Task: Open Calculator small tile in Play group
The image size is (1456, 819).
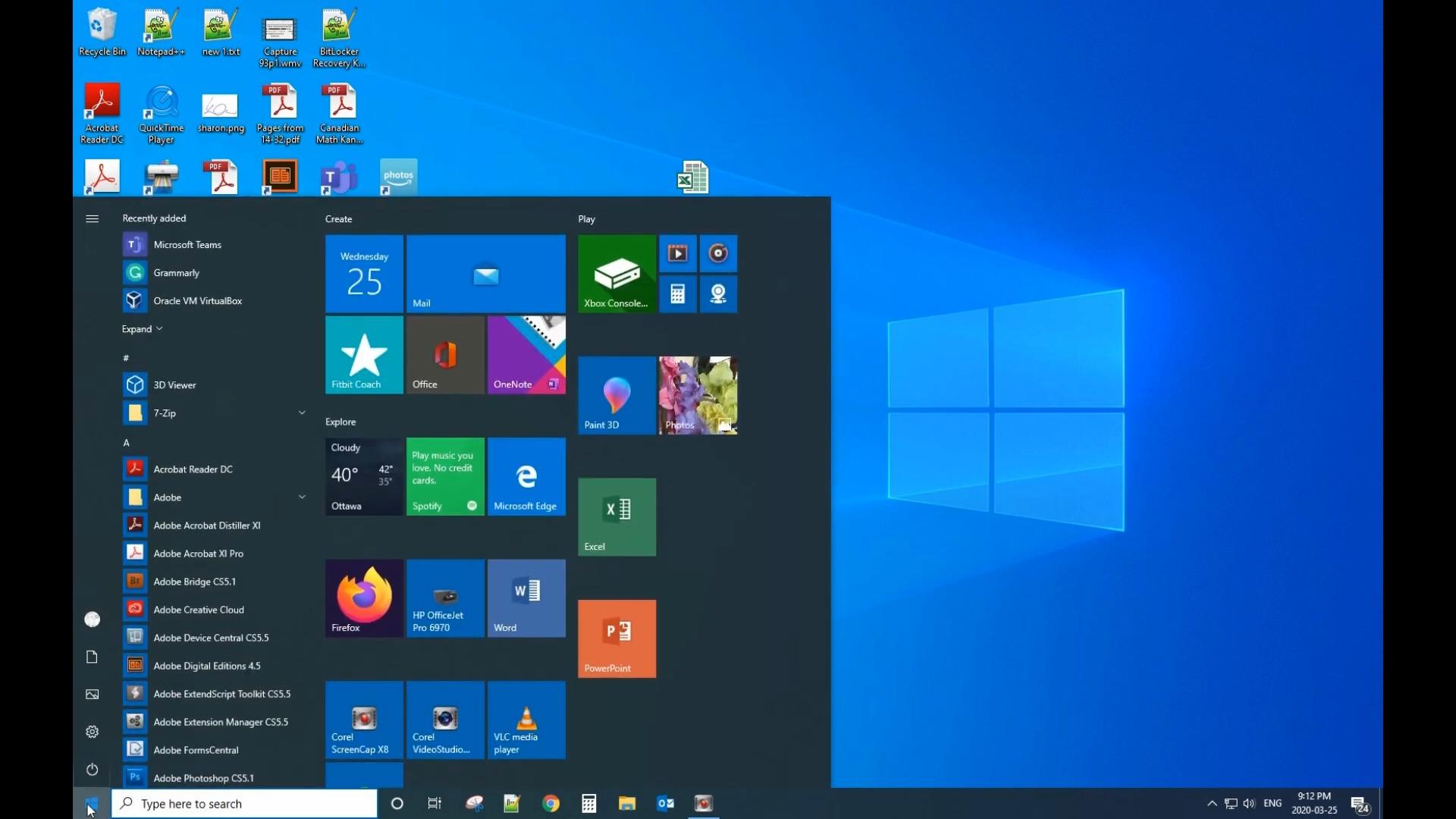Action: point(677,294)
